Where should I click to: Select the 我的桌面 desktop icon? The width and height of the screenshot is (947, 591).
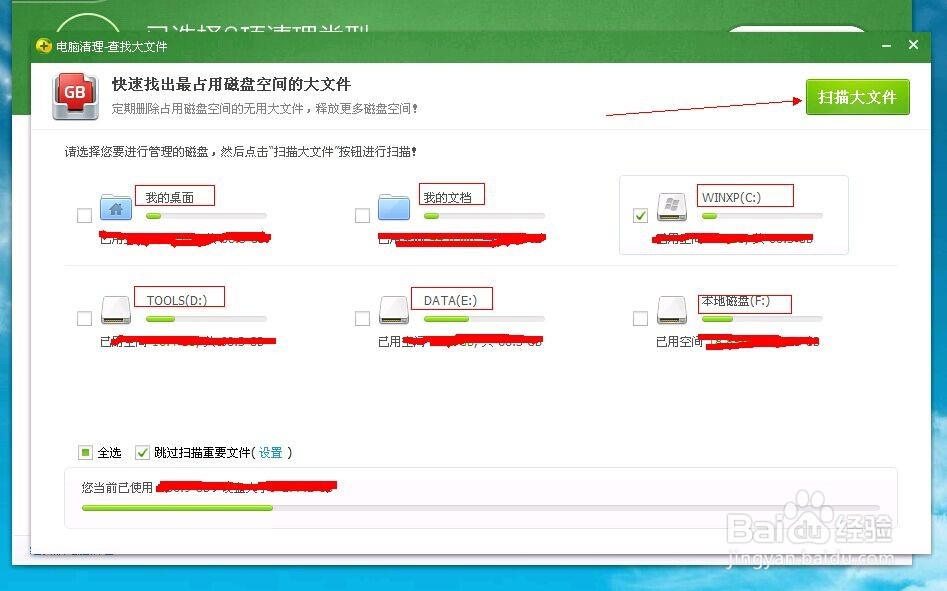pos(114,207)
